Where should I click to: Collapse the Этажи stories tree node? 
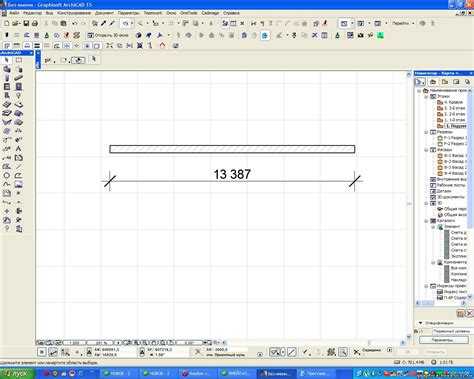[426, 96]
